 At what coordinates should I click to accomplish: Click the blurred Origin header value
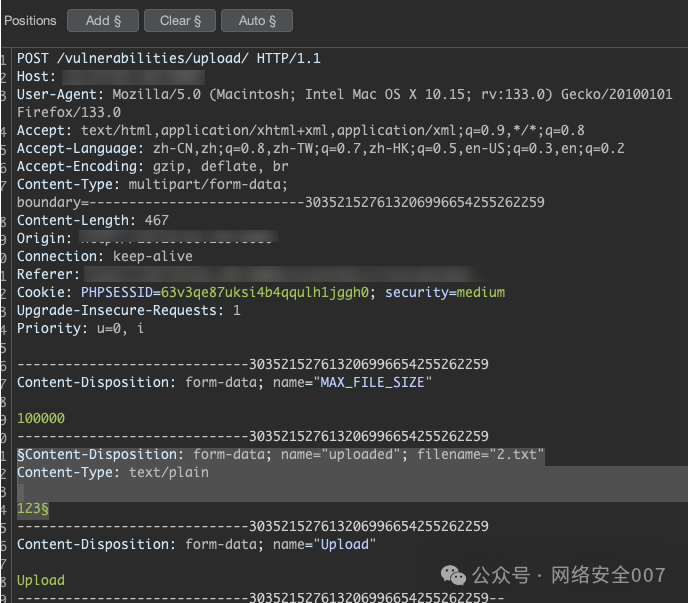click(x=179, y=237)
